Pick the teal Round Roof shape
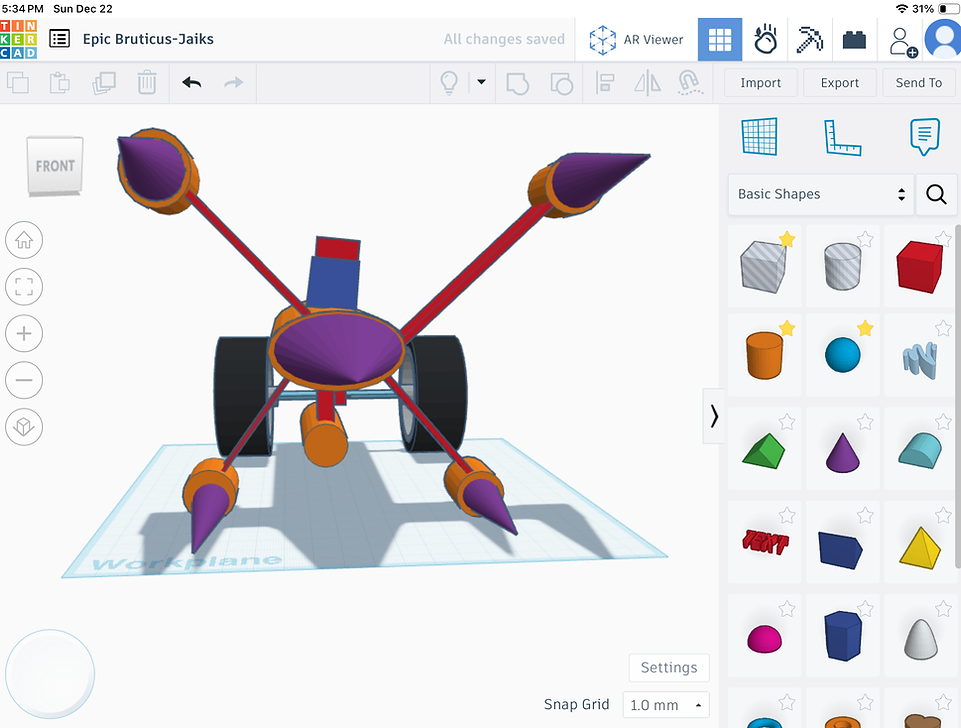This screenshot has width=961, height=728. (x=920, y=451)
